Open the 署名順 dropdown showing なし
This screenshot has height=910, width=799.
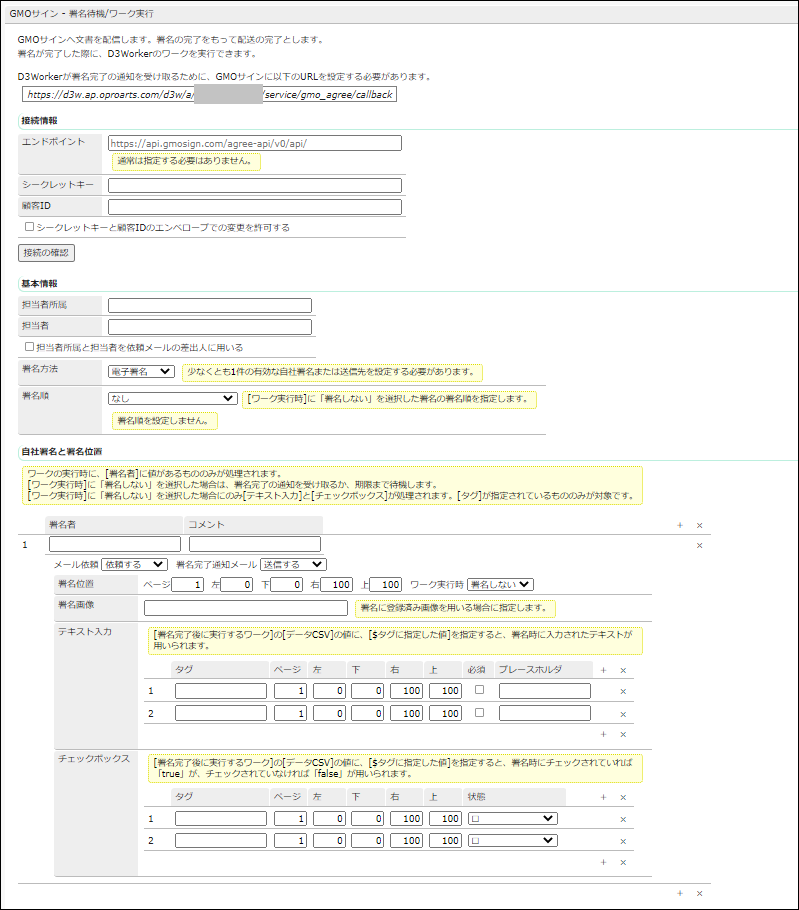point(173,399)
